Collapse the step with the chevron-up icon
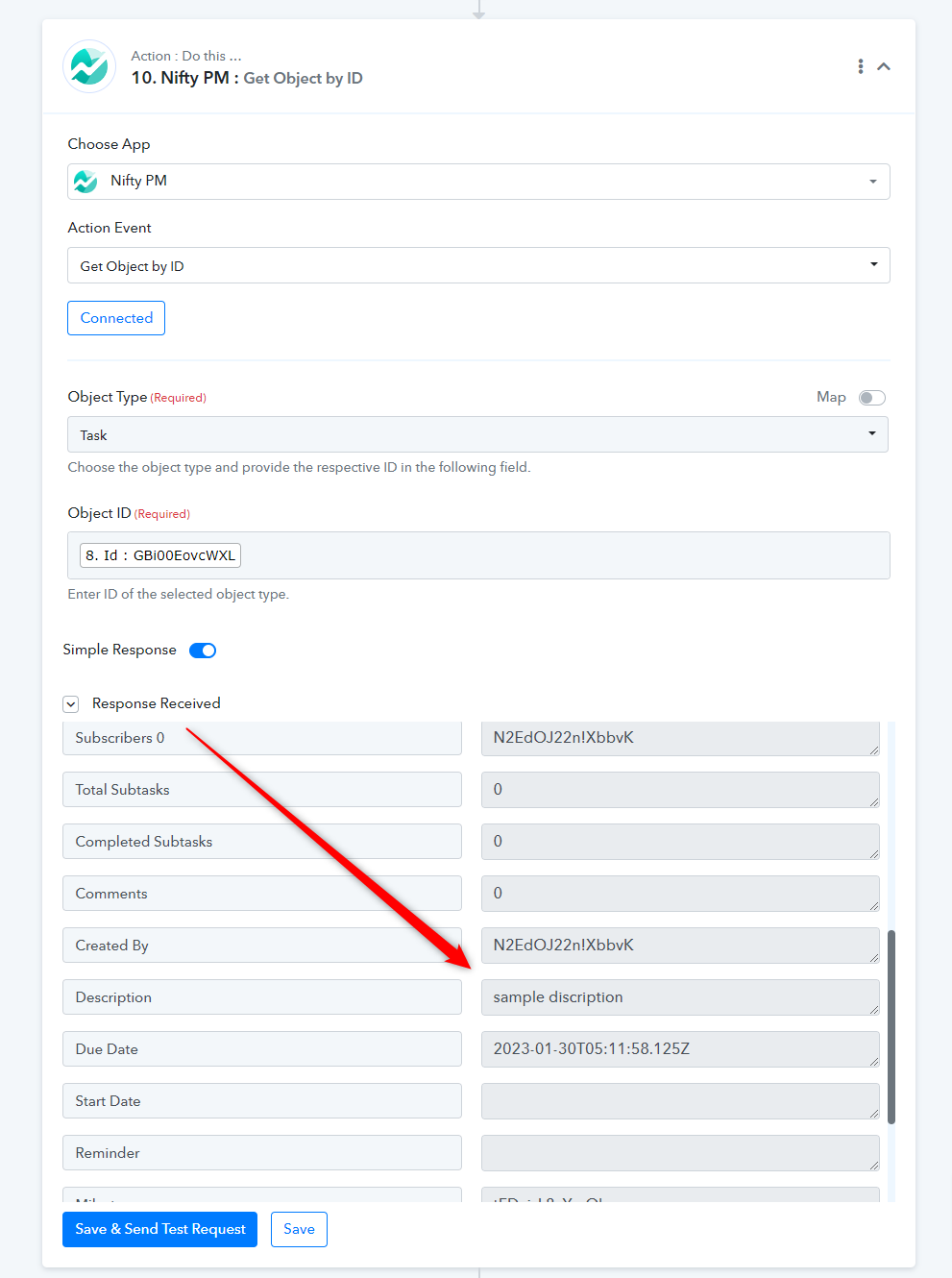This screenshot has width=952, height=1278. (x=884, y=66)
